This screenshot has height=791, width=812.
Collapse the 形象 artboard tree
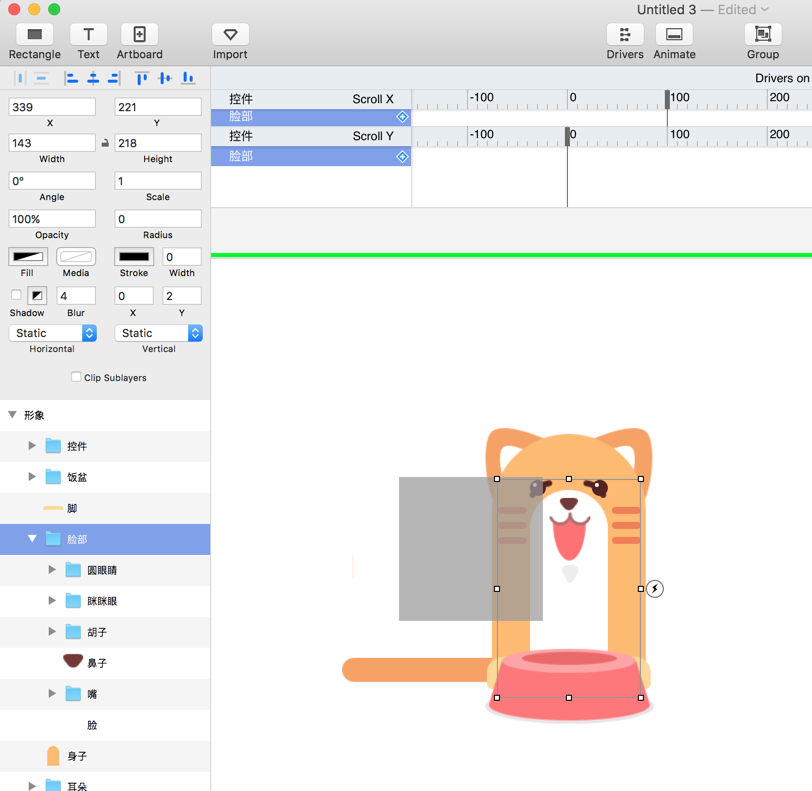(x=12, y=414)
